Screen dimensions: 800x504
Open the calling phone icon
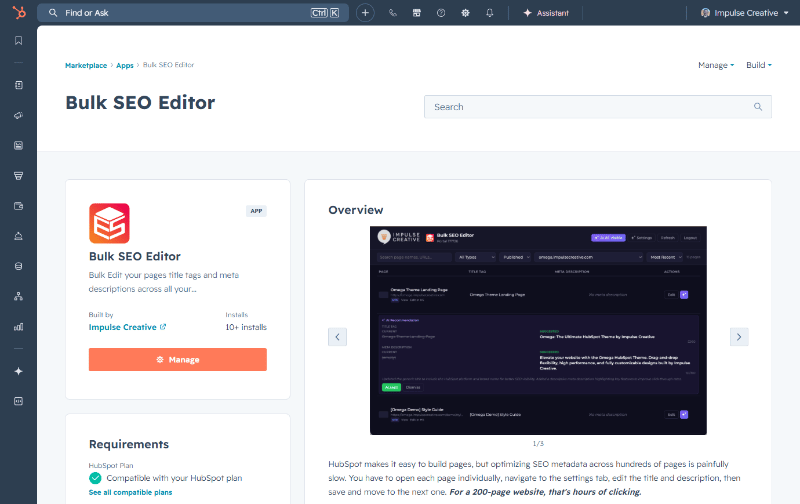[392, 13]
